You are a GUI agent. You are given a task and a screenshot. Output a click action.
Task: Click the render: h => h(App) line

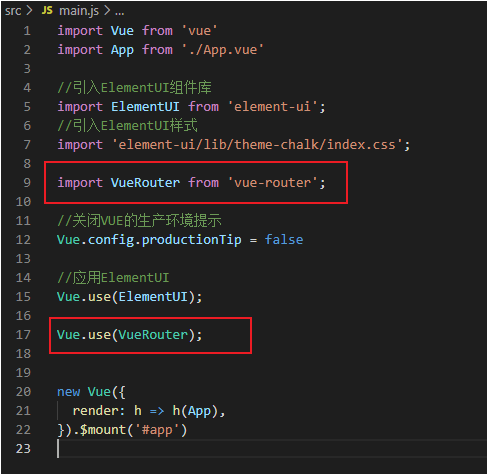coord(149,411)
